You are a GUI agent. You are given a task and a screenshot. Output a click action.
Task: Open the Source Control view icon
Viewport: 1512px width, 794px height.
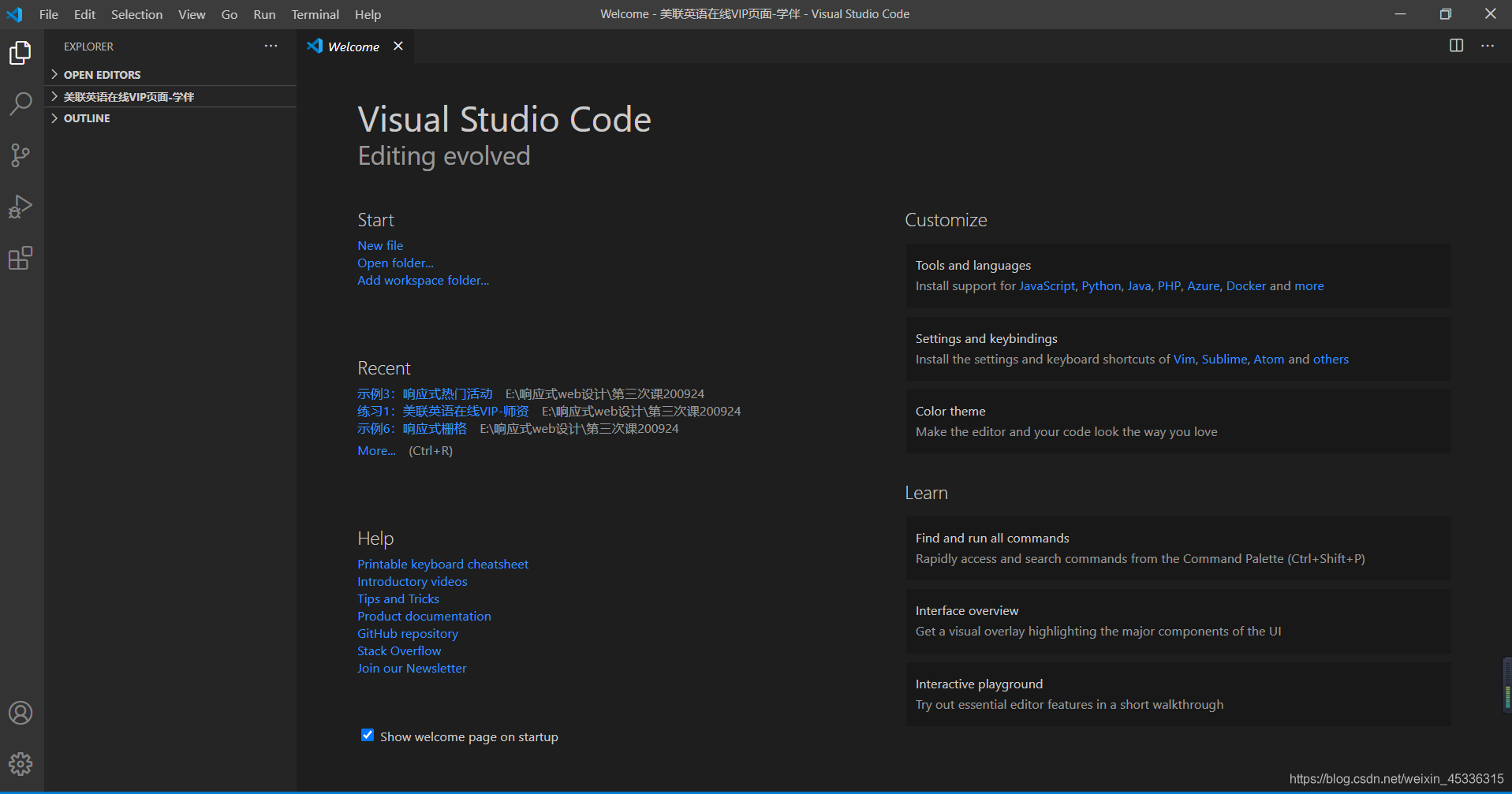pyautogui.click(x=21, y=155)
